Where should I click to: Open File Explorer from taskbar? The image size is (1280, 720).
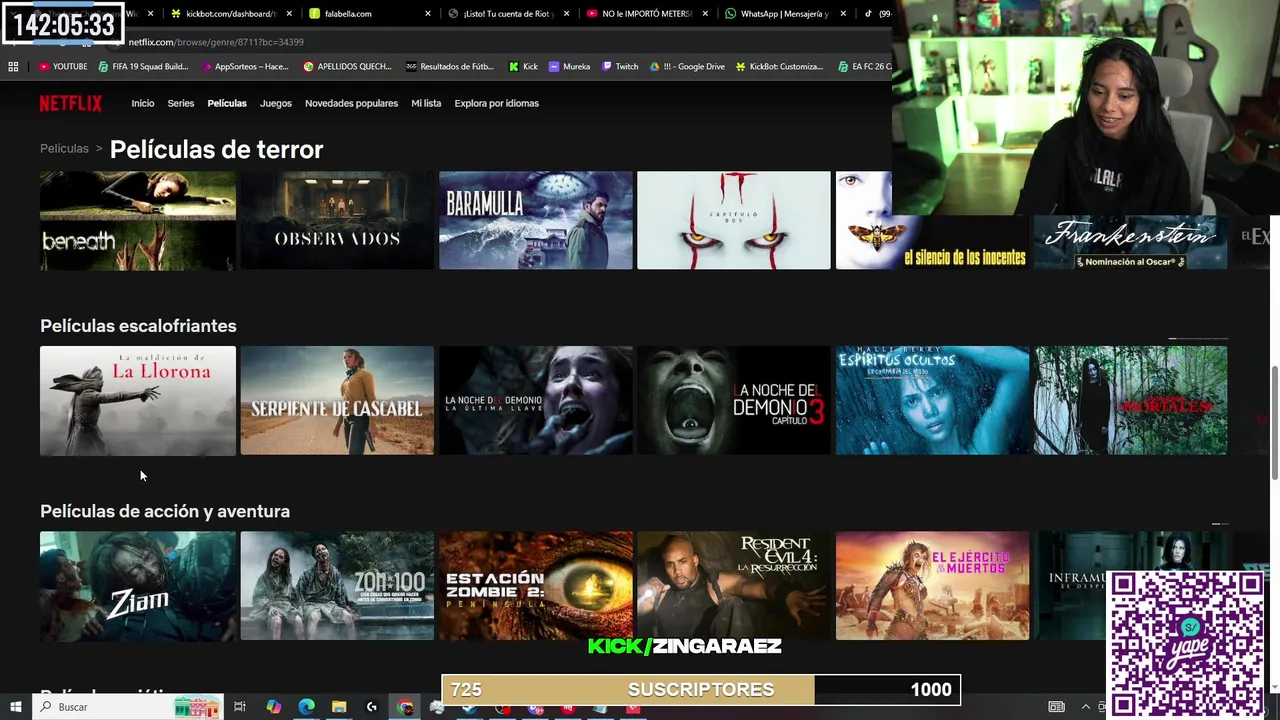tap(339, 707)
